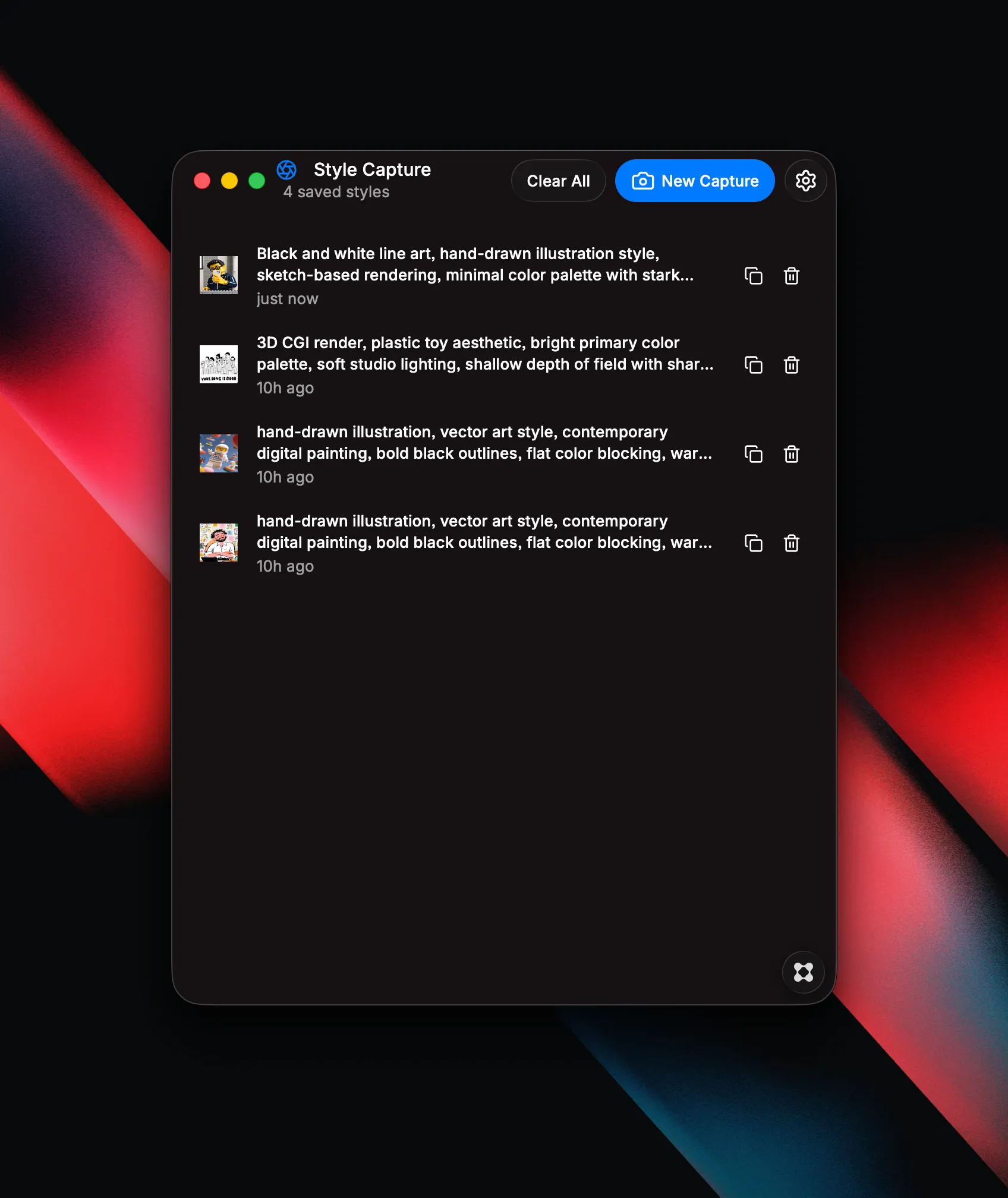Click the Clear All button
1008x1198 pixels.
[x=558, y=181]
